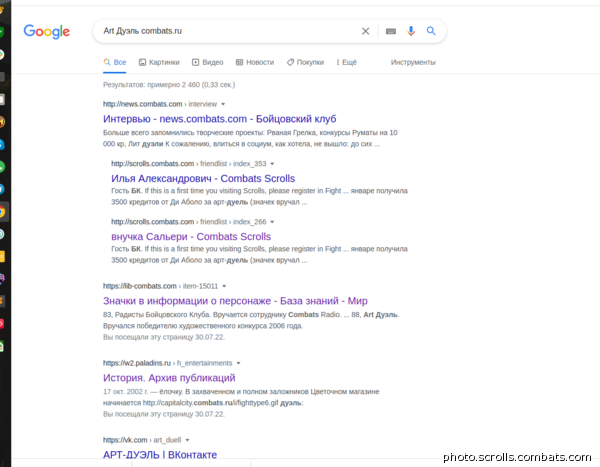Expand dropdown arrow next to lib-combats.com URL
The image size is (600, 467).
point(225,286)
